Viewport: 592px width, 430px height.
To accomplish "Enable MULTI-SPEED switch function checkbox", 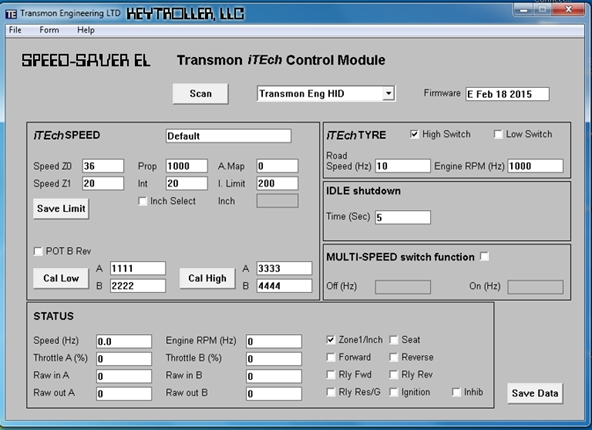I will coord(484,257).
